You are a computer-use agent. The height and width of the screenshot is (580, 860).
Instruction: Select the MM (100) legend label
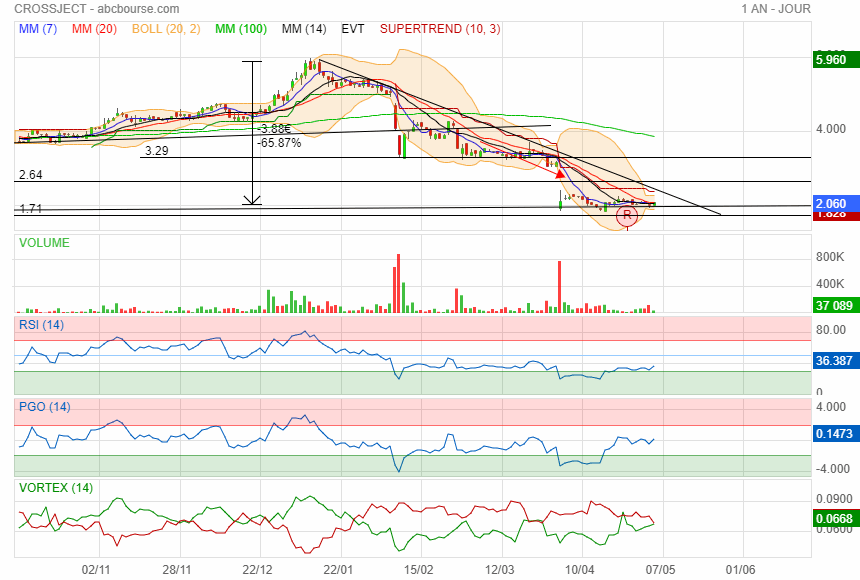click(241, 29)
